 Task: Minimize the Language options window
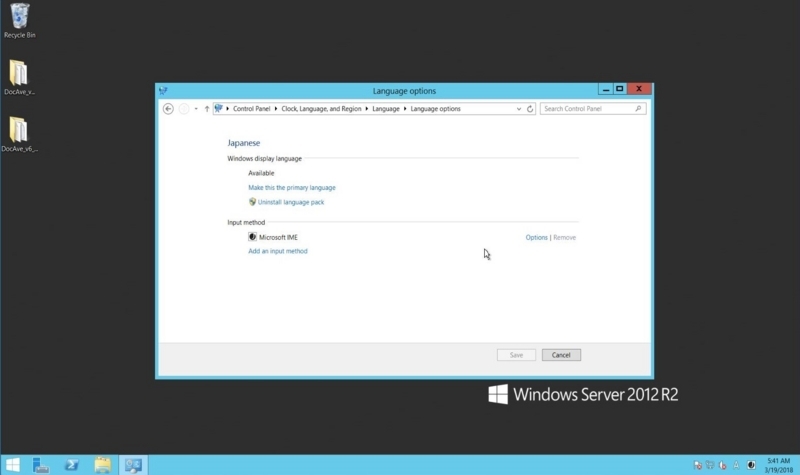pyautogui.click(x=606, y=89)
